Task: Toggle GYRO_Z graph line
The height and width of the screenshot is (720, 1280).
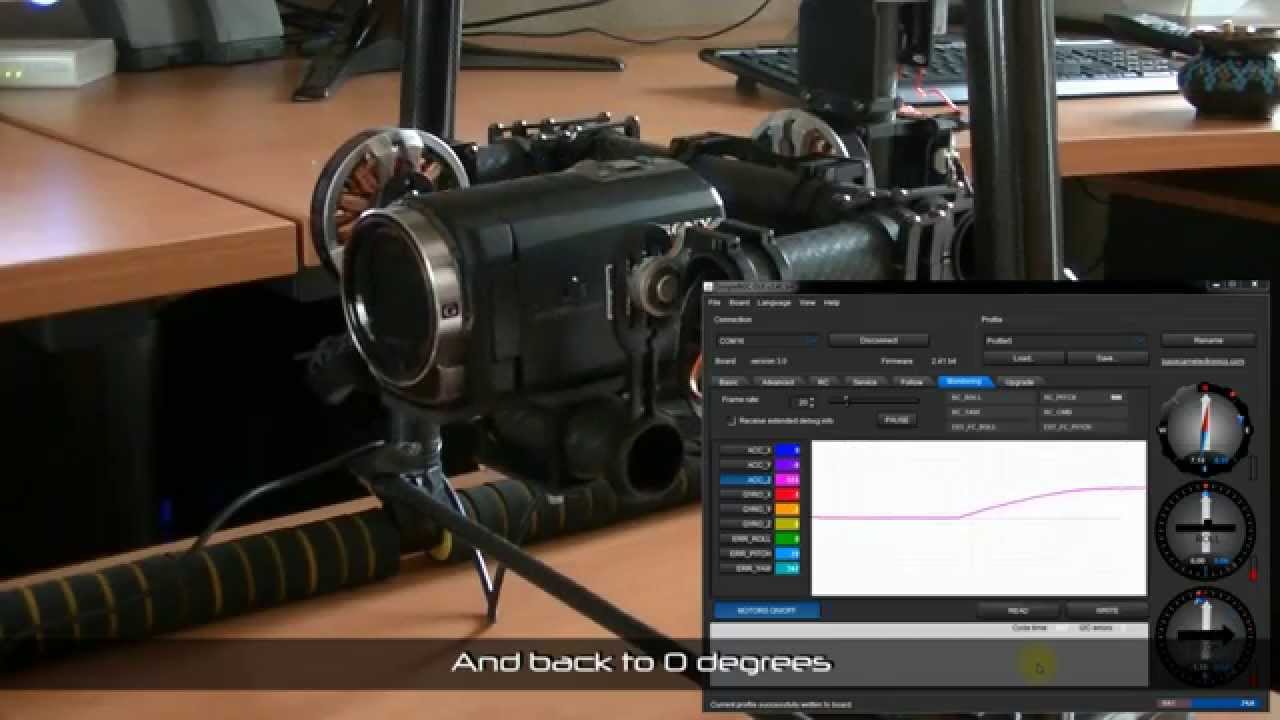Action: pos(746,524)
